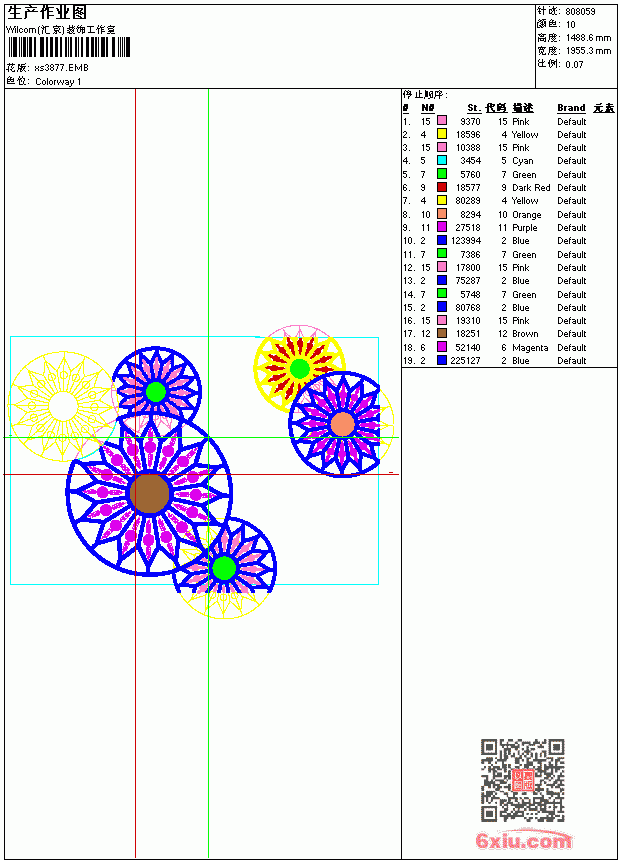This screenshot has width=620, height=860.
Task: Click the QR code image
Action: pyautogui.click(x=522, y=780)
